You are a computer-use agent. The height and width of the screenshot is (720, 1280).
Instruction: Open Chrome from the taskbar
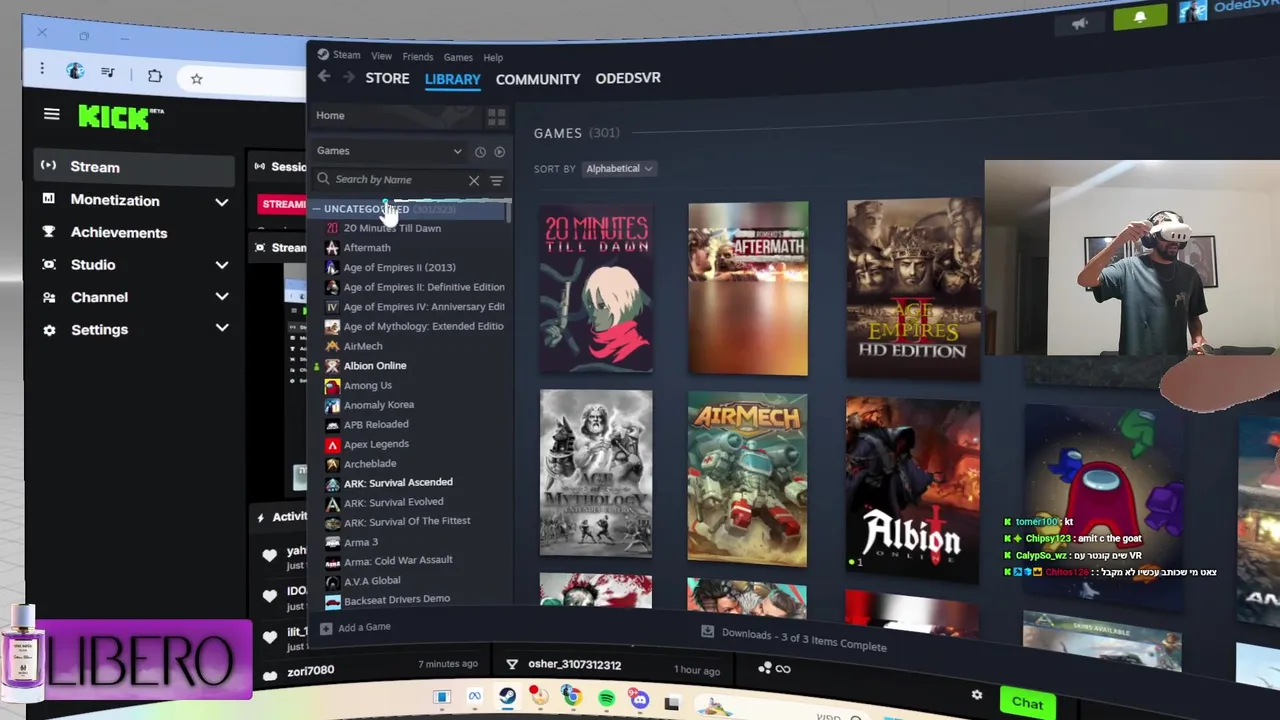(x=571, y=696)
